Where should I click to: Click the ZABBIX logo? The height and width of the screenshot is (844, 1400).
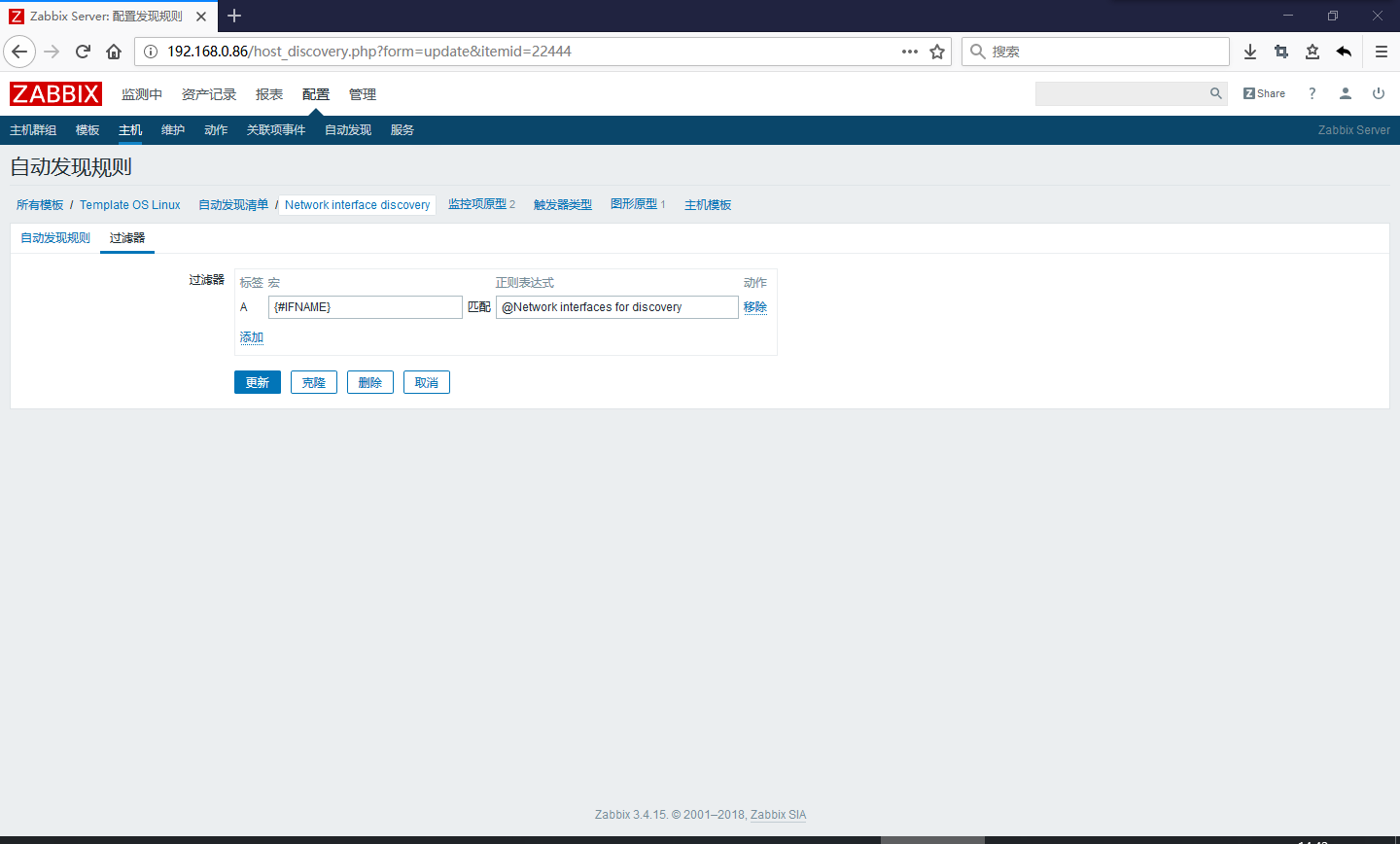pyautogui.click(x=55, y=93)
